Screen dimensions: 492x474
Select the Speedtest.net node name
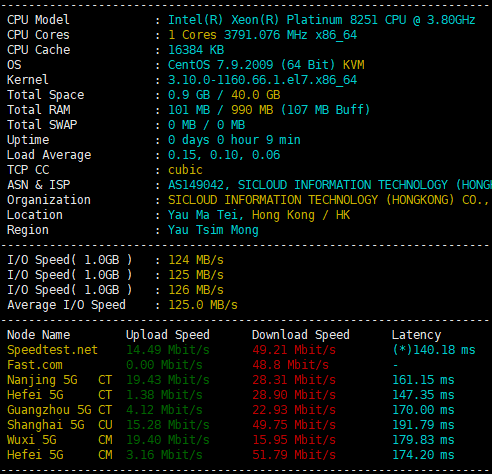click(x=52, y=350)
